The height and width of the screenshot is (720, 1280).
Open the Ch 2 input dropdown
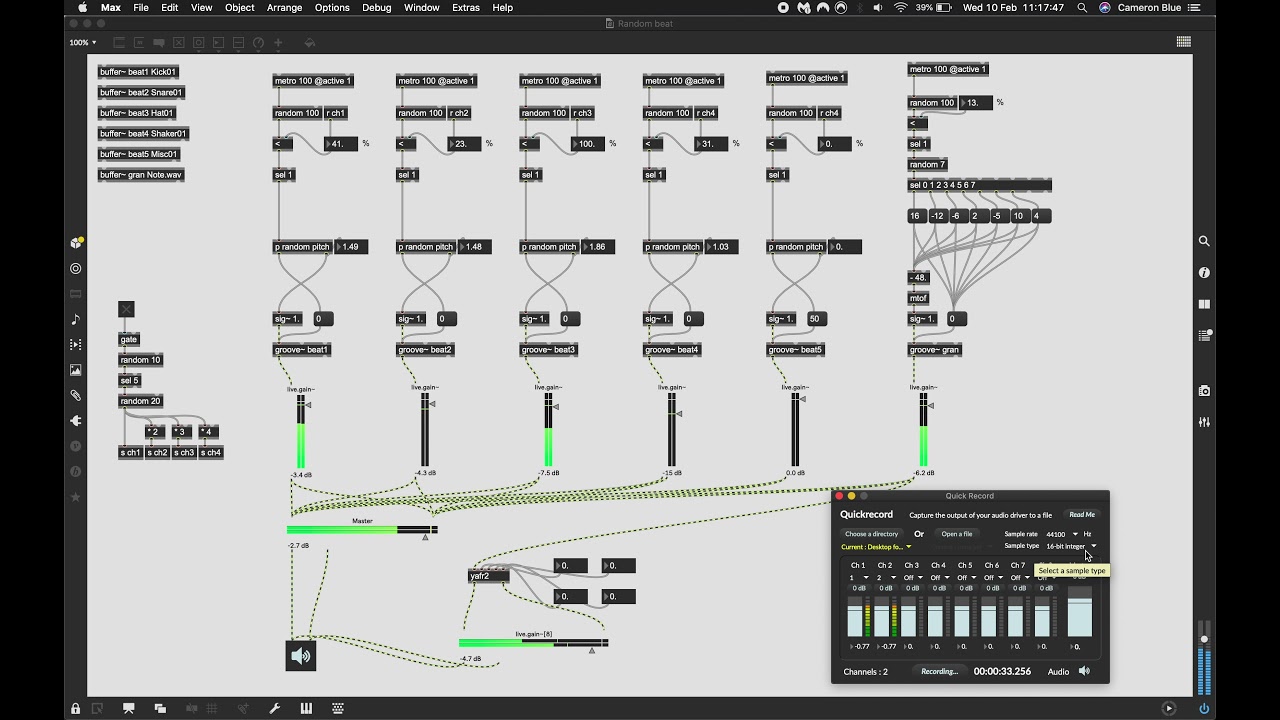pyautogui.click(x=885, y=577)
